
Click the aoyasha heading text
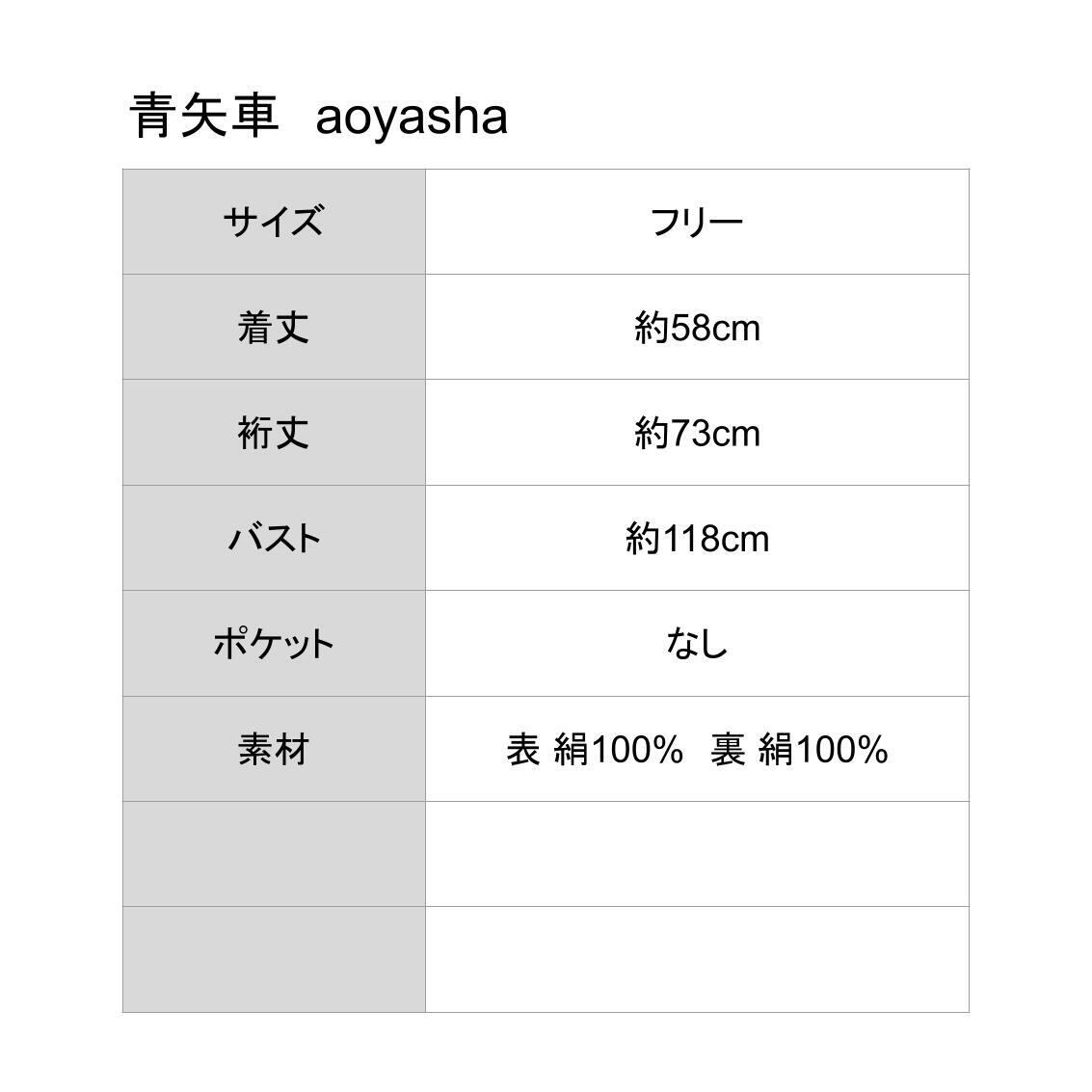[412, 117]
